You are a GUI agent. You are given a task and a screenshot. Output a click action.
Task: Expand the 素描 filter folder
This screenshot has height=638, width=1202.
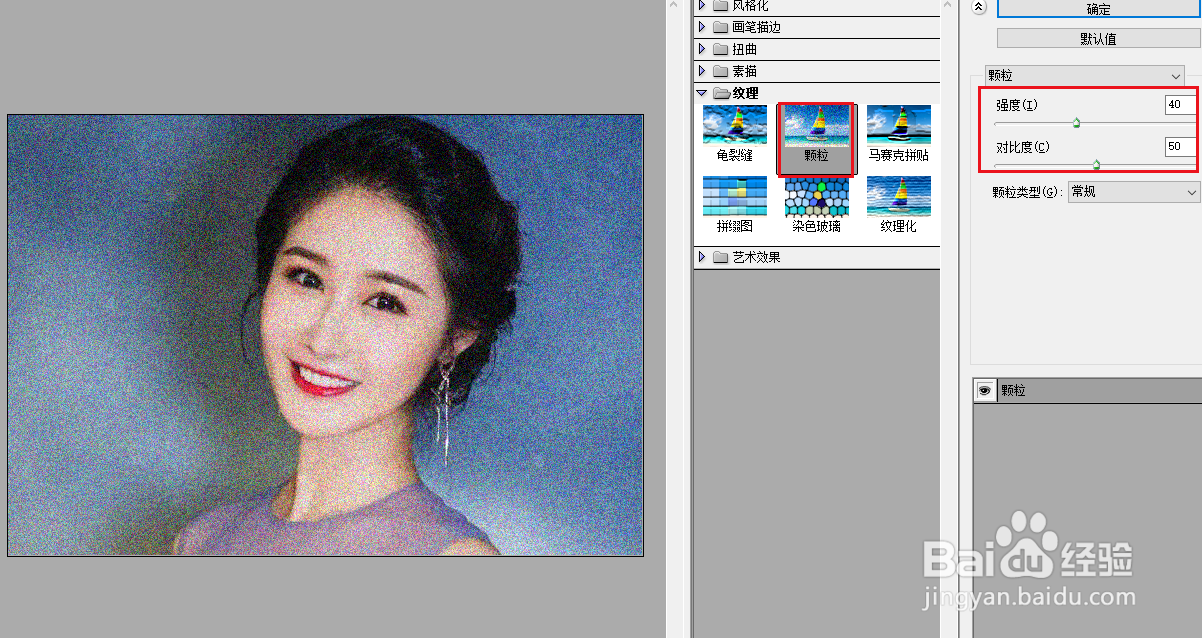(x=702, y=71)
